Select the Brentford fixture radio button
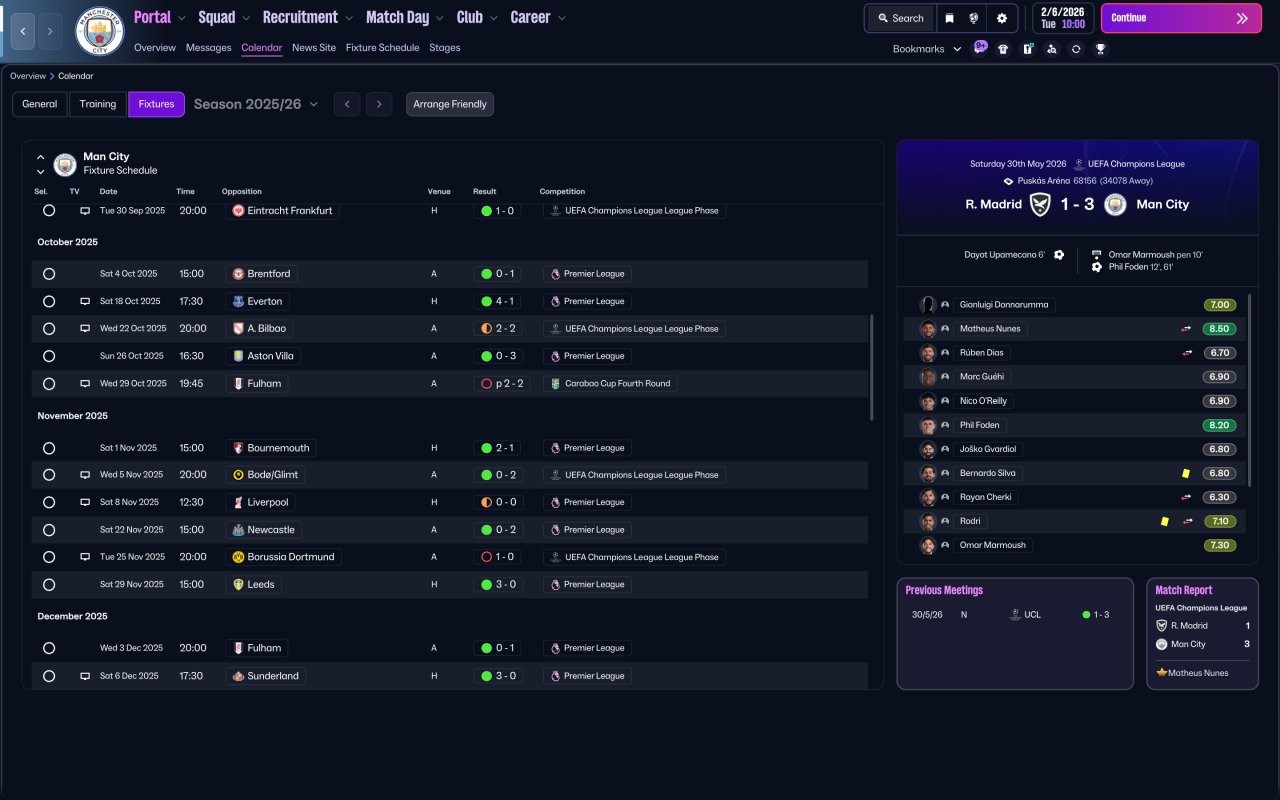Viewport: 1280px width, 800px height. [49, 274]
